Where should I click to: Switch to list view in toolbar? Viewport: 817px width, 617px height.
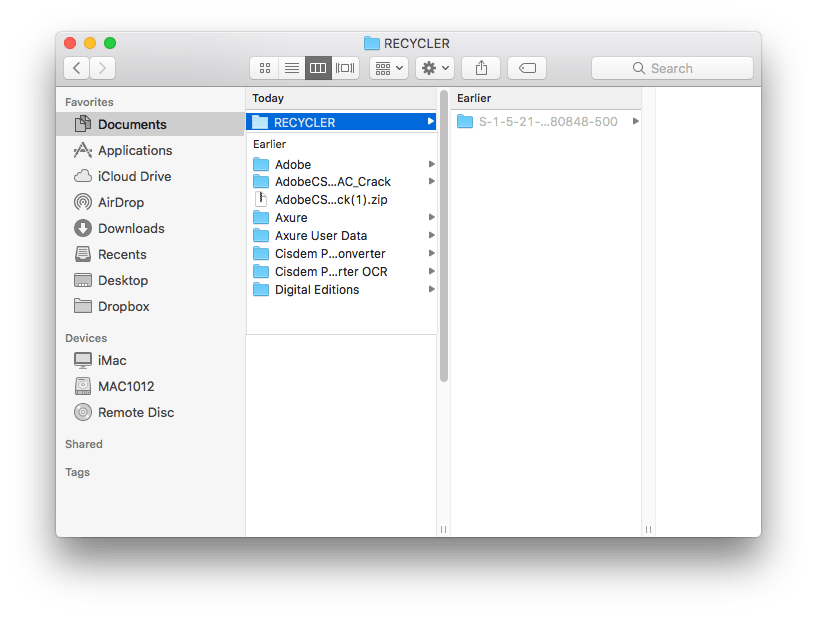pyautogui.click(x=292, y=68)
